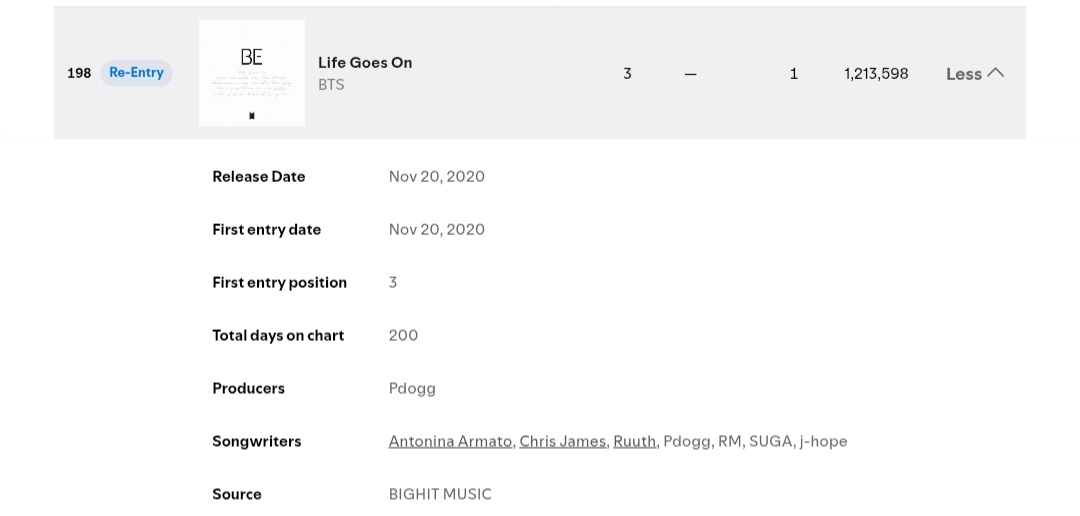
Task: Click chart rank number 198
Action: pos(79,73)
